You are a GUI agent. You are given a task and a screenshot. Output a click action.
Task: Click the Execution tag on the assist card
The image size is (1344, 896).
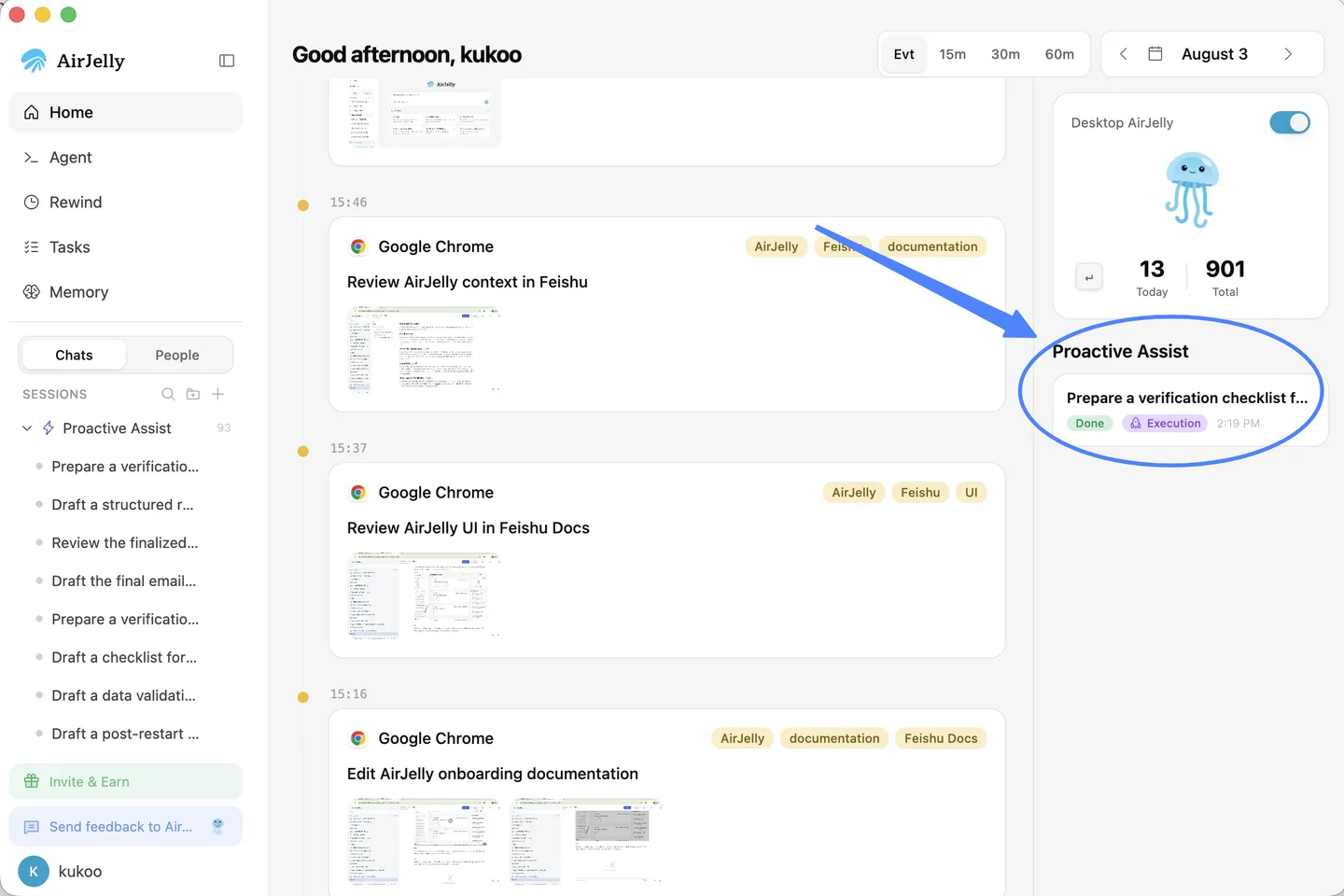pyautogui.click(x=1165, y=424)
